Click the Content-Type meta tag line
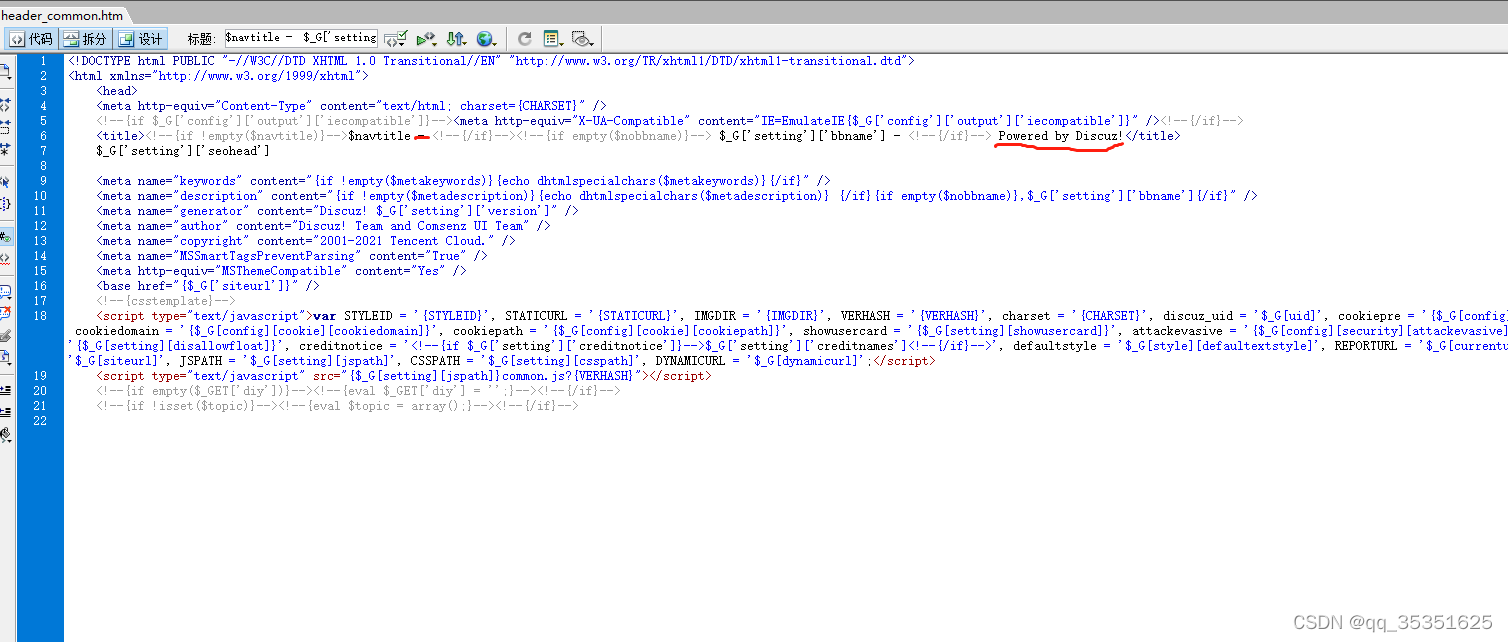The image size is (1508, 642). pyautogui.click(x=352, y=106)
